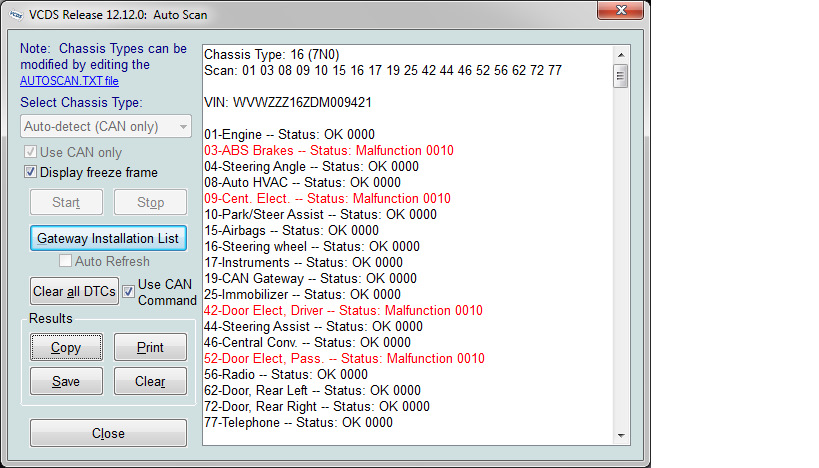Open the Select Chassis Type dropdown
The image size is (819, 468).
pyautogui.click(x=106, y=126)
